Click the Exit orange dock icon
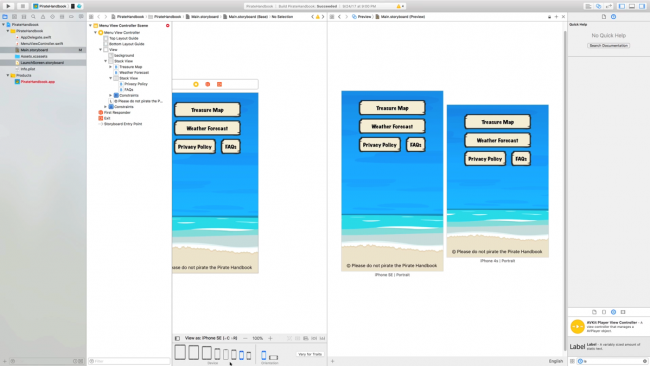The width and height of the screenshot is (650, 366). pos(219,85)
